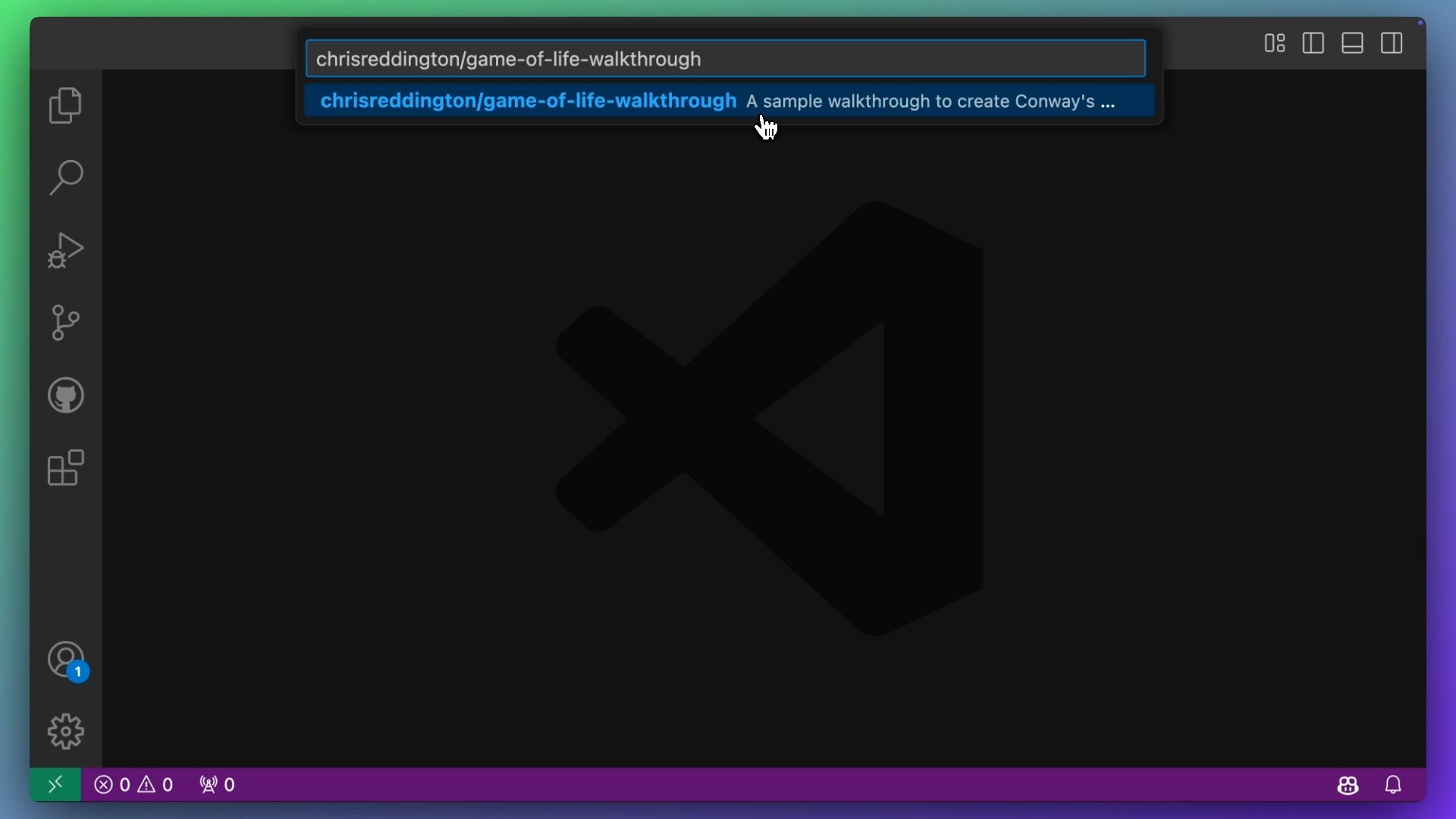Open notifications bell
The width and height of the screenshot is (1456, 819).
coord(1394,785)
